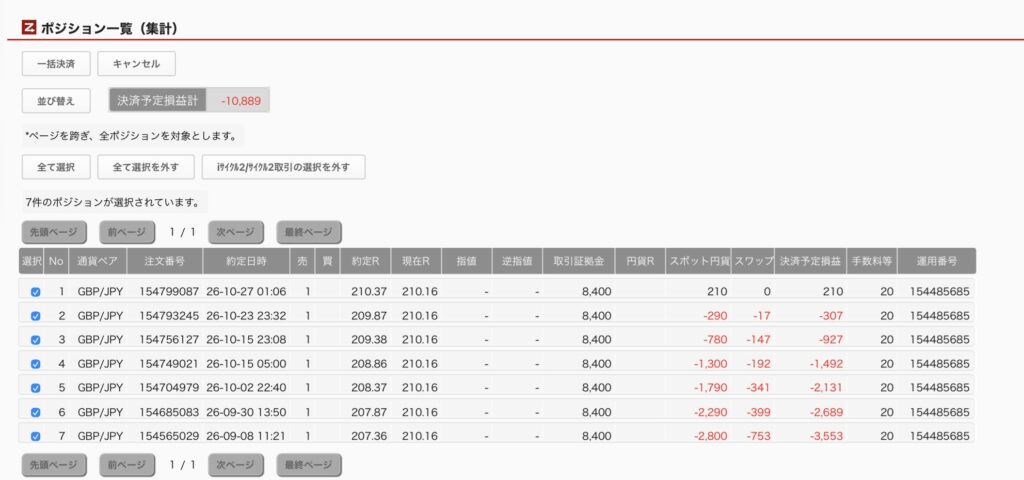Screen dimensions: 1024x480
Task: Click the top 次ページ button above the table
Action: 236,232
